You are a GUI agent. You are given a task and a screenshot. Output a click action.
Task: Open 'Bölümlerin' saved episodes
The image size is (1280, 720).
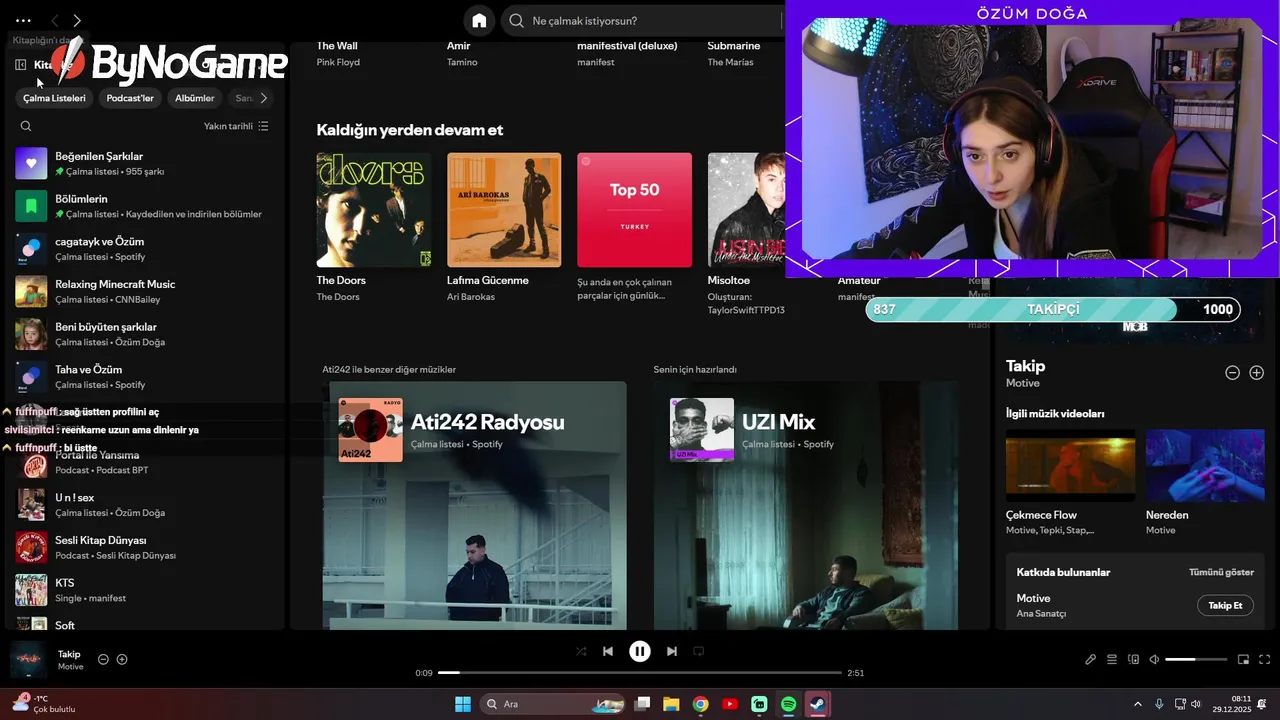click(x=145, y=206)
